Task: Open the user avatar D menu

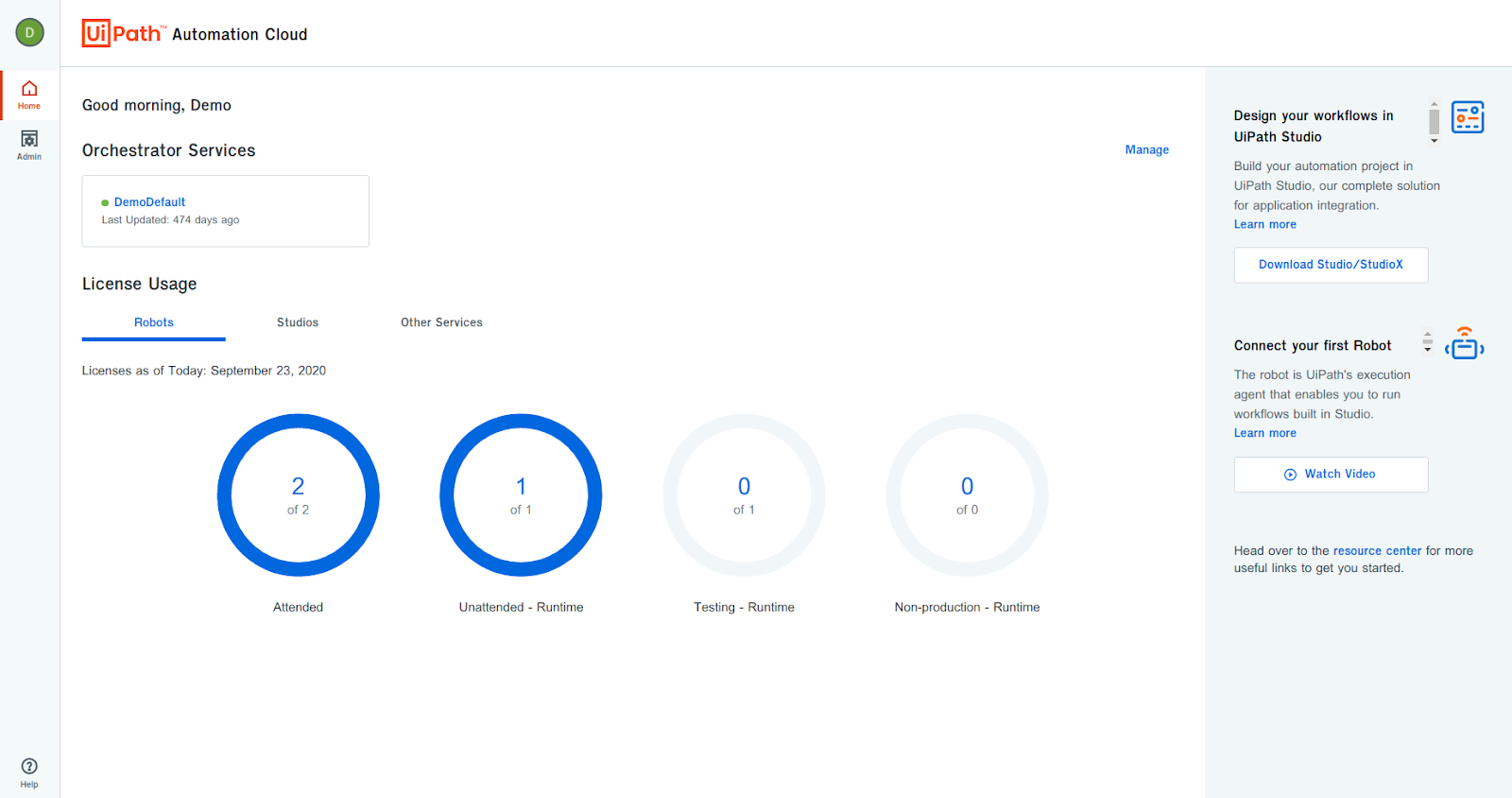Action: pos(29,32)
